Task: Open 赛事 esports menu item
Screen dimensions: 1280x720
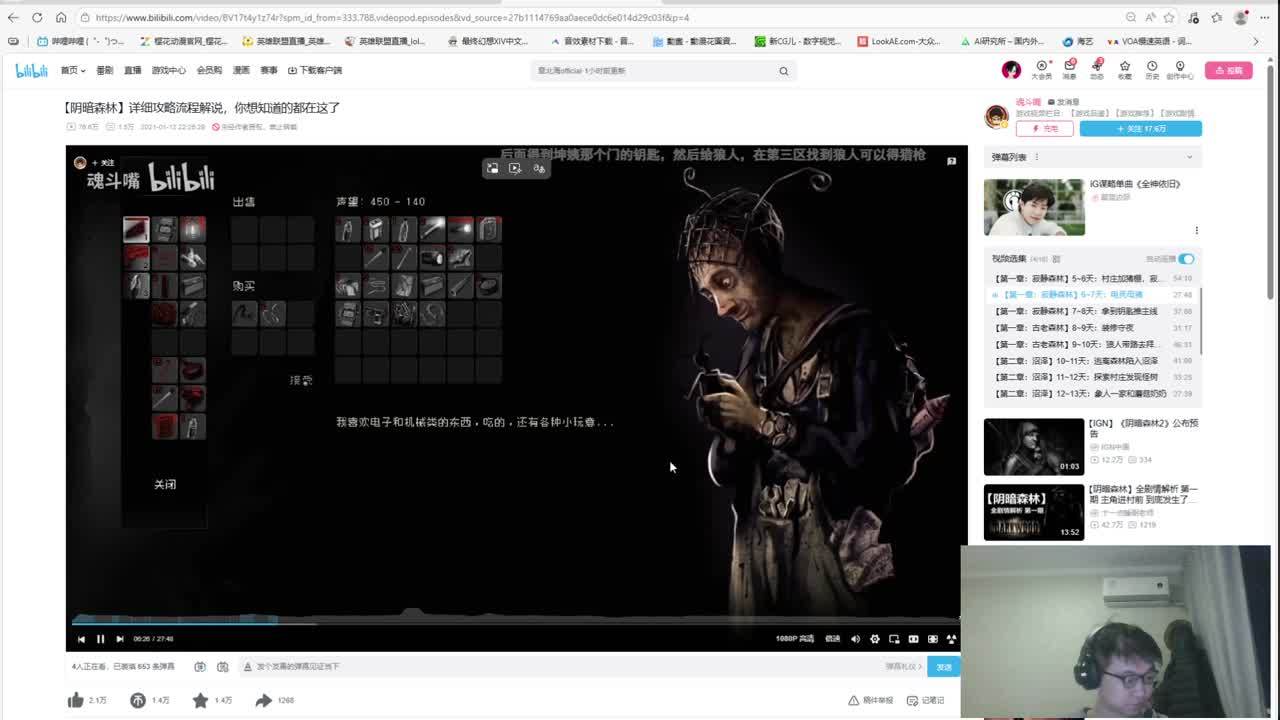Action: tap(269, 70)
